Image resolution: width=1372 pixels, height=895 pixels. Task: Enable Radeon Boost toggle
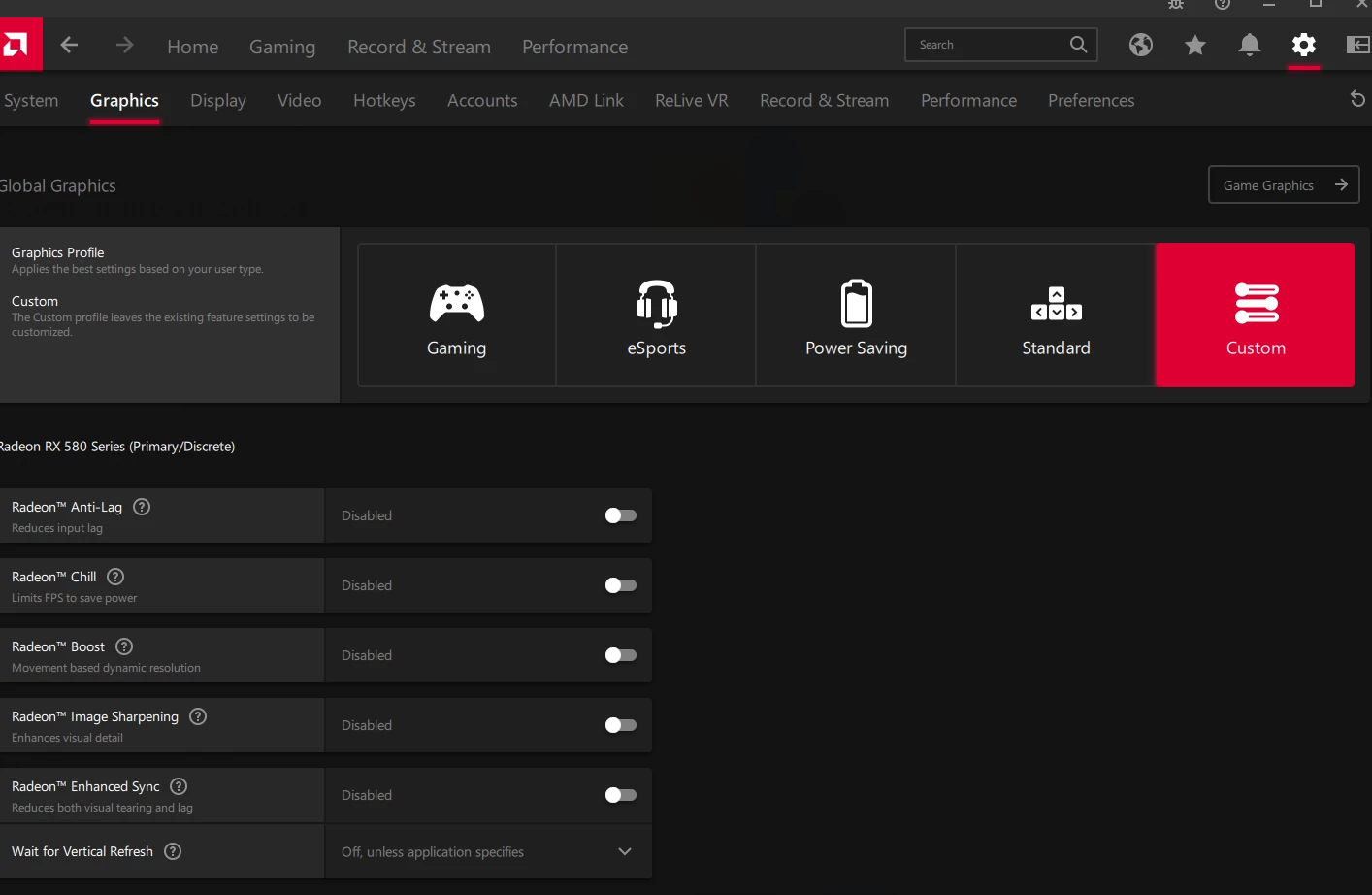[621, 655]
